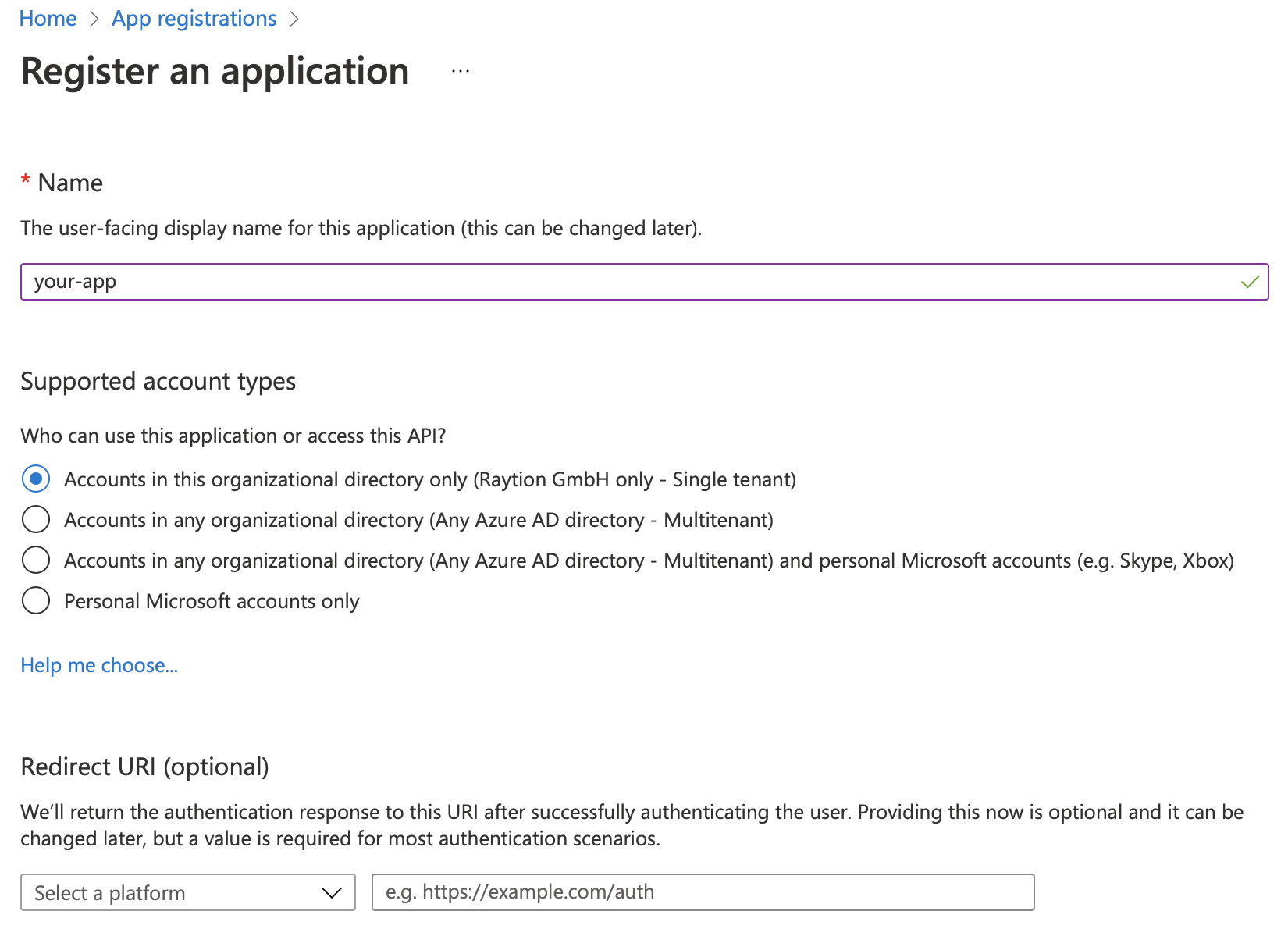This screenshot has height=943, width=1288.
Task: Navigate to Home via the breadcrumb
Action: [x=48, y=18]
